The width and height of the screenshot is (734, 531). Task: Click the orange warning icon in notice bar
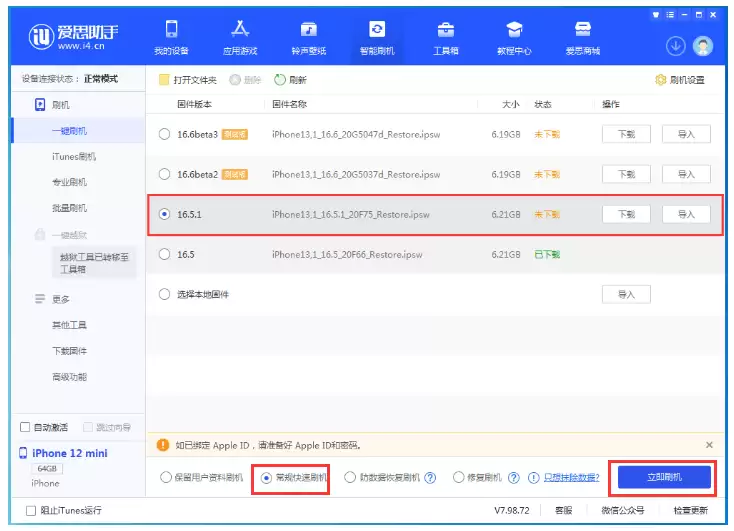163,445
